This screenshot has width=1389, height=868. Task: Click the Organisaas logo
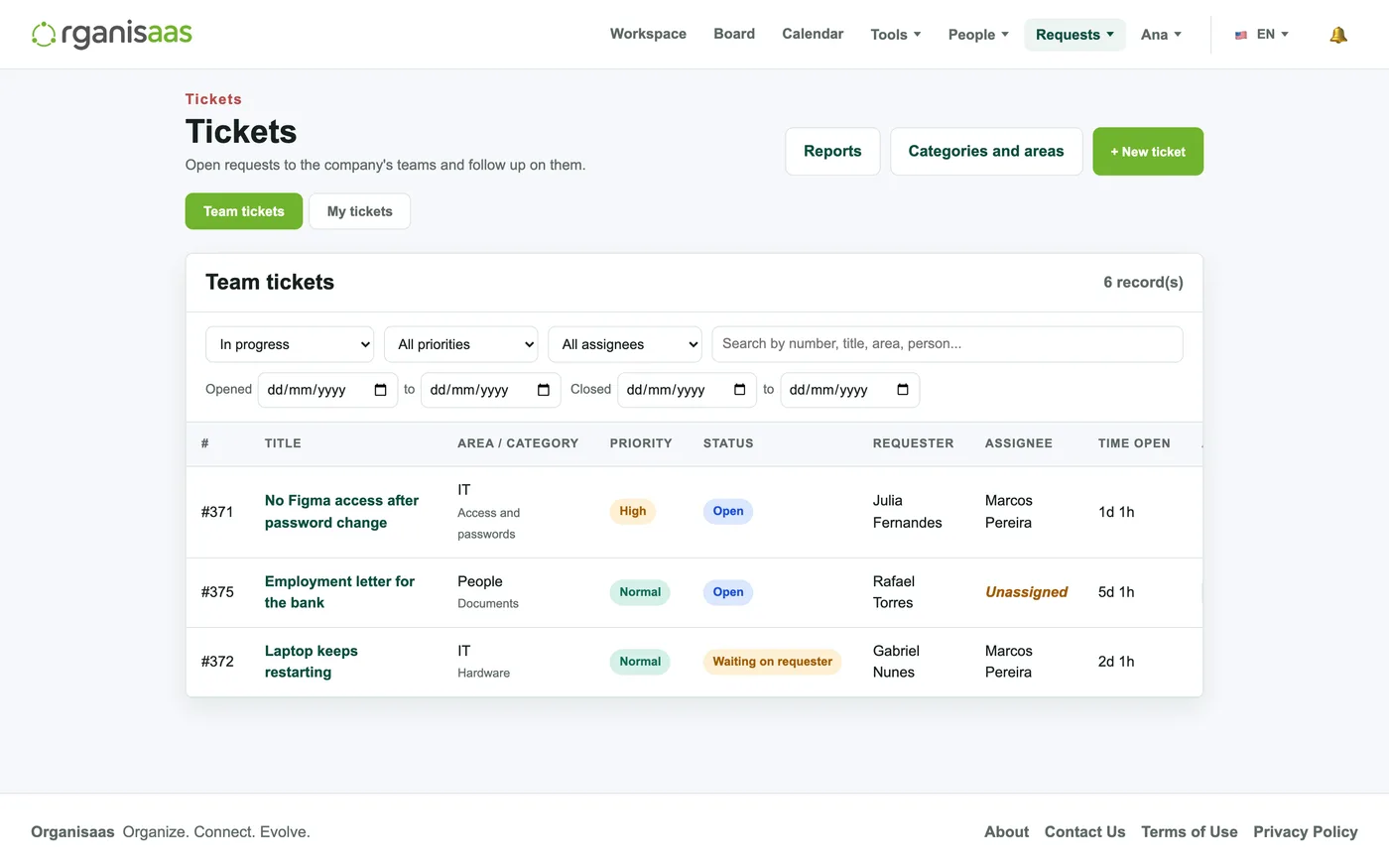point(112,34)
